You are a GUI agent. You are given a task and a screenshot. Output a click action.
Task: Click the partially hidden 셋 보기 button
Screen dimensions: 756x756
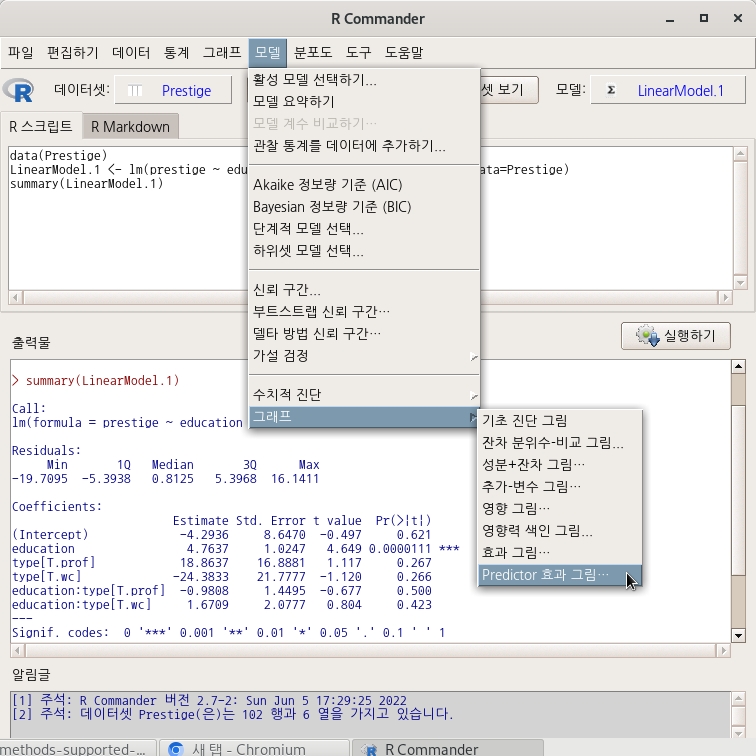(509, 90)
